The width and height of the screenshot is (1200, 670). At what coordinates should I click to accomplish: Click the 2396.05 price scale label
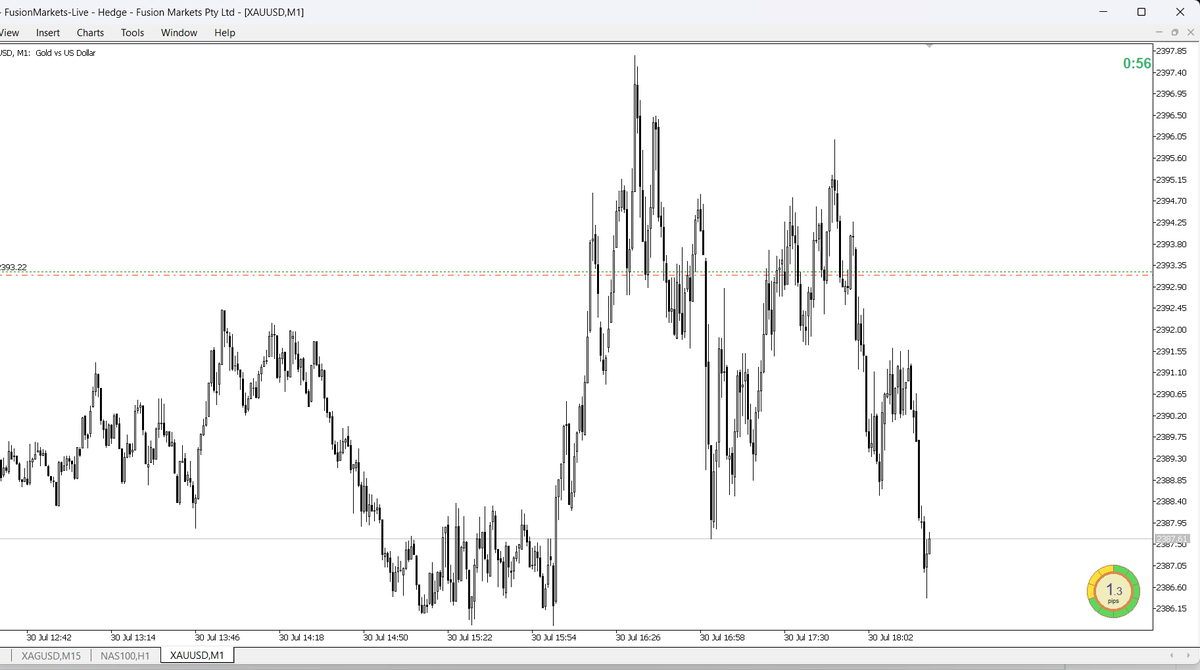[x=1172, y=137]
